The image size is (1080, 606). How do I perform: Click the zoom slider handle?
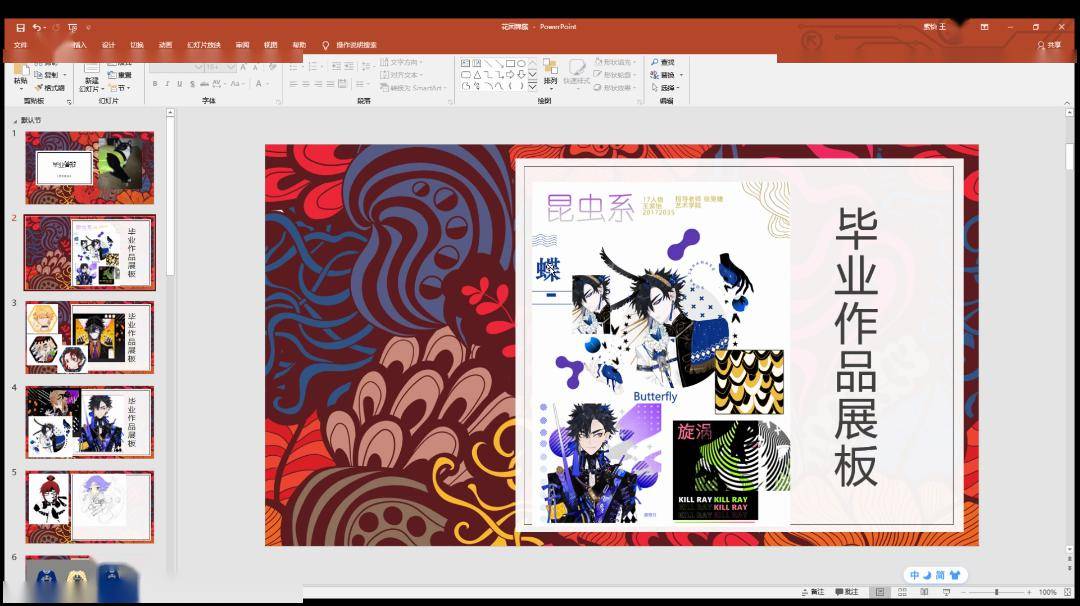pos(996,592)
